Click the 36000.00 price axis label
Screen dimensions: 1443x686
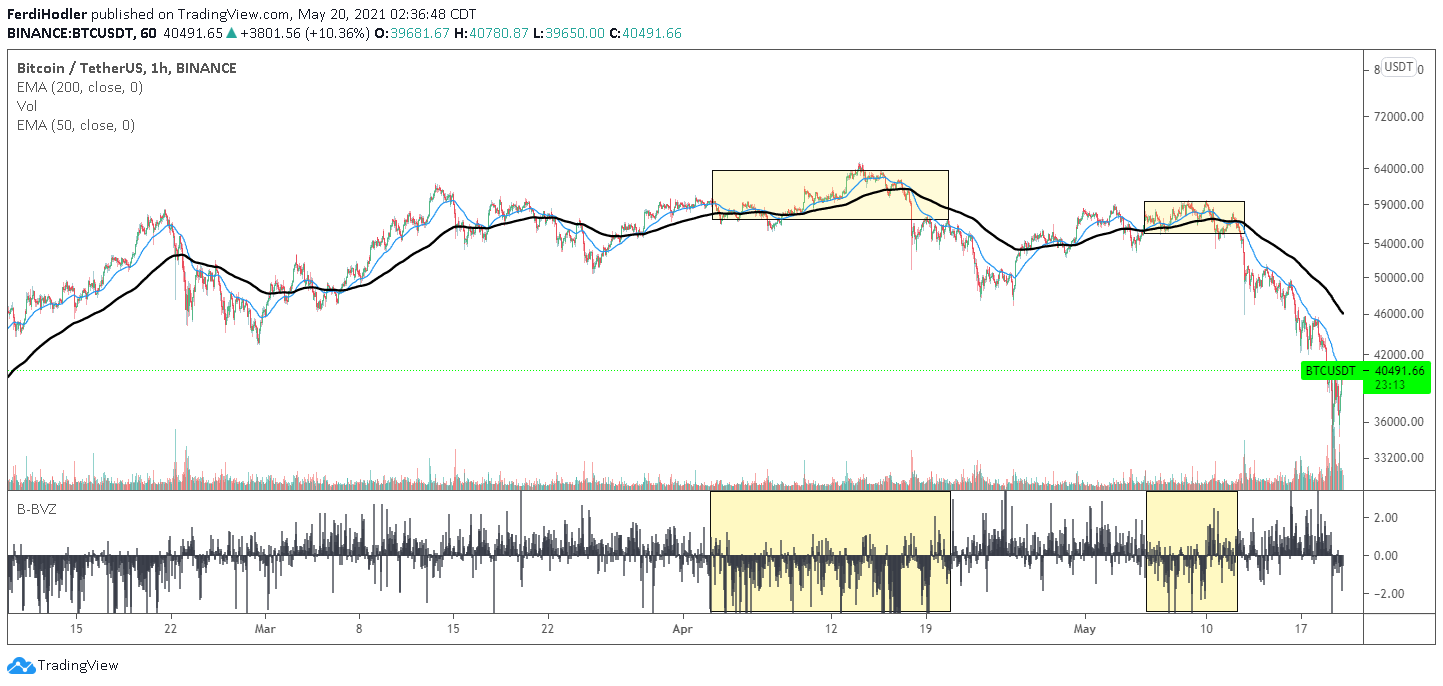pos(1398,422)
